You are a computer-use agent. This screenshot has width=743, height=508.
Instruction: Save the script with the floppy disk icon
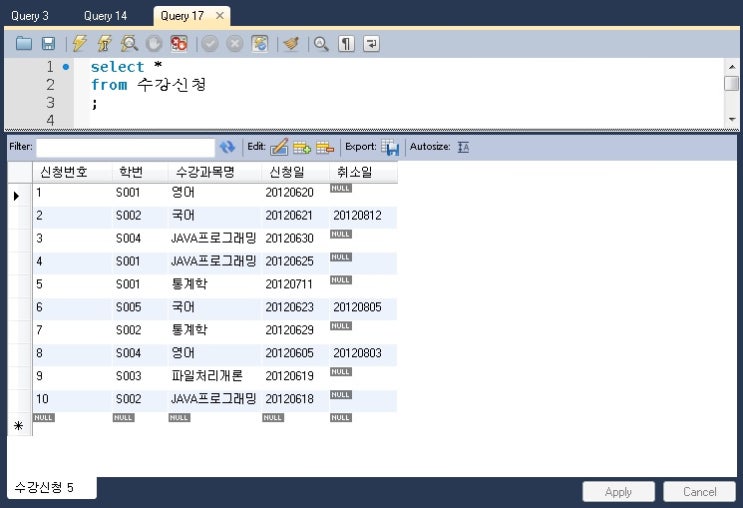[48, 44]
